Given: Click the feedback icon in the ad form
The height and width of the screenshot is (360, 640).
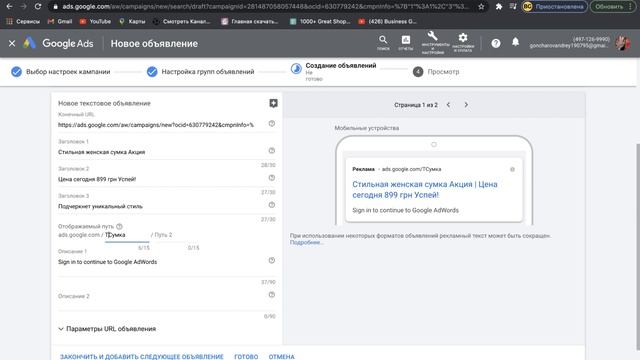Looking at the screenshot, I should point(273,103).
